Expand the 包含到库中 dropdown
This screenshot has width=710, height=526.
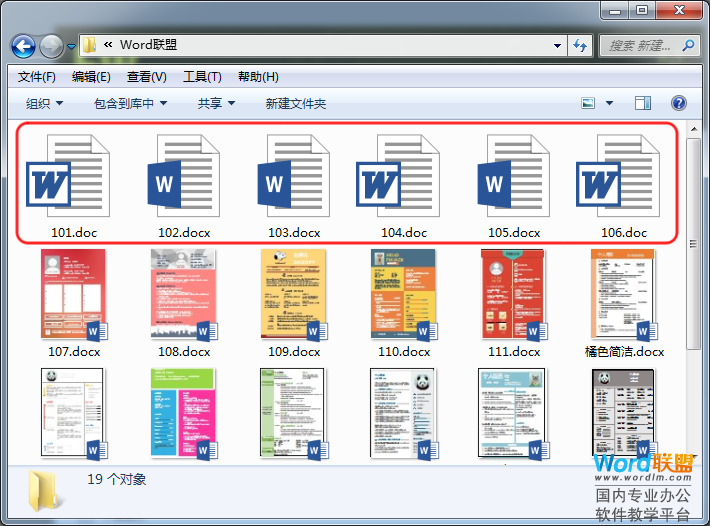click(130, 104)
